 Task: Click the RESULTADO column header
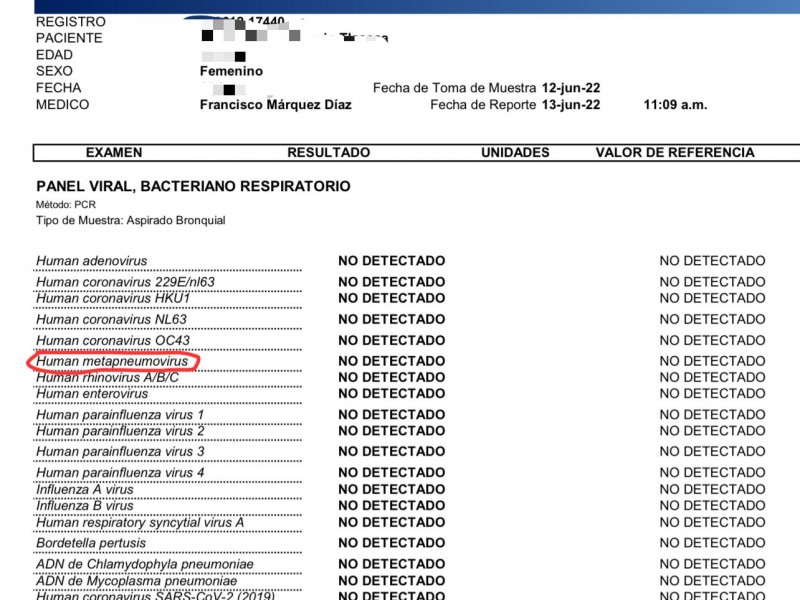tap(328, 153)
